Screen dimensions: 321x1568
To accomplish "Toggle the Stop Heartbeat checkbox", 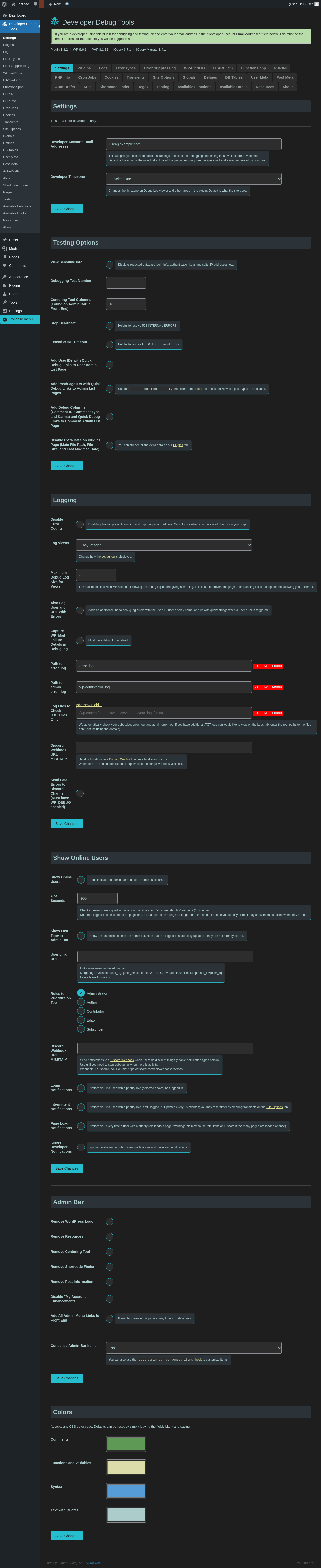I will click(110, 326).
